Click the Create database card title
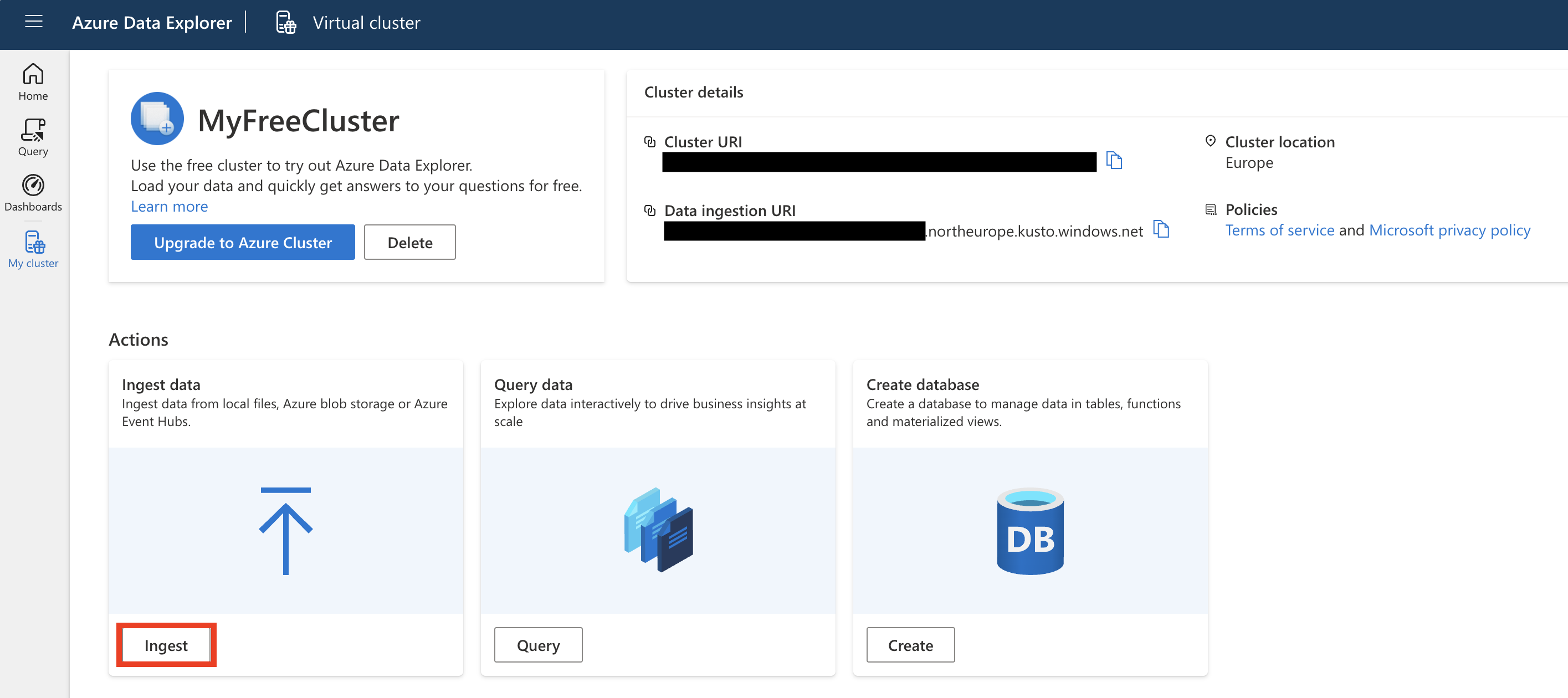 (x=922, y=384)
